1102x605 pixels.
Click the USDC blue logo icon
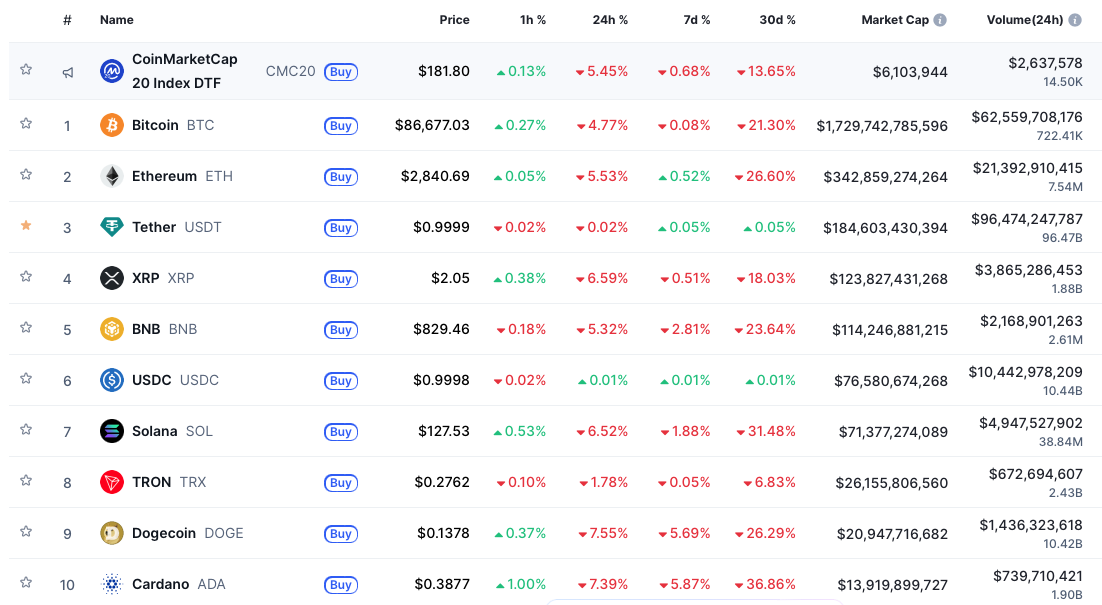pyautogui.click(x=111, y=380)
